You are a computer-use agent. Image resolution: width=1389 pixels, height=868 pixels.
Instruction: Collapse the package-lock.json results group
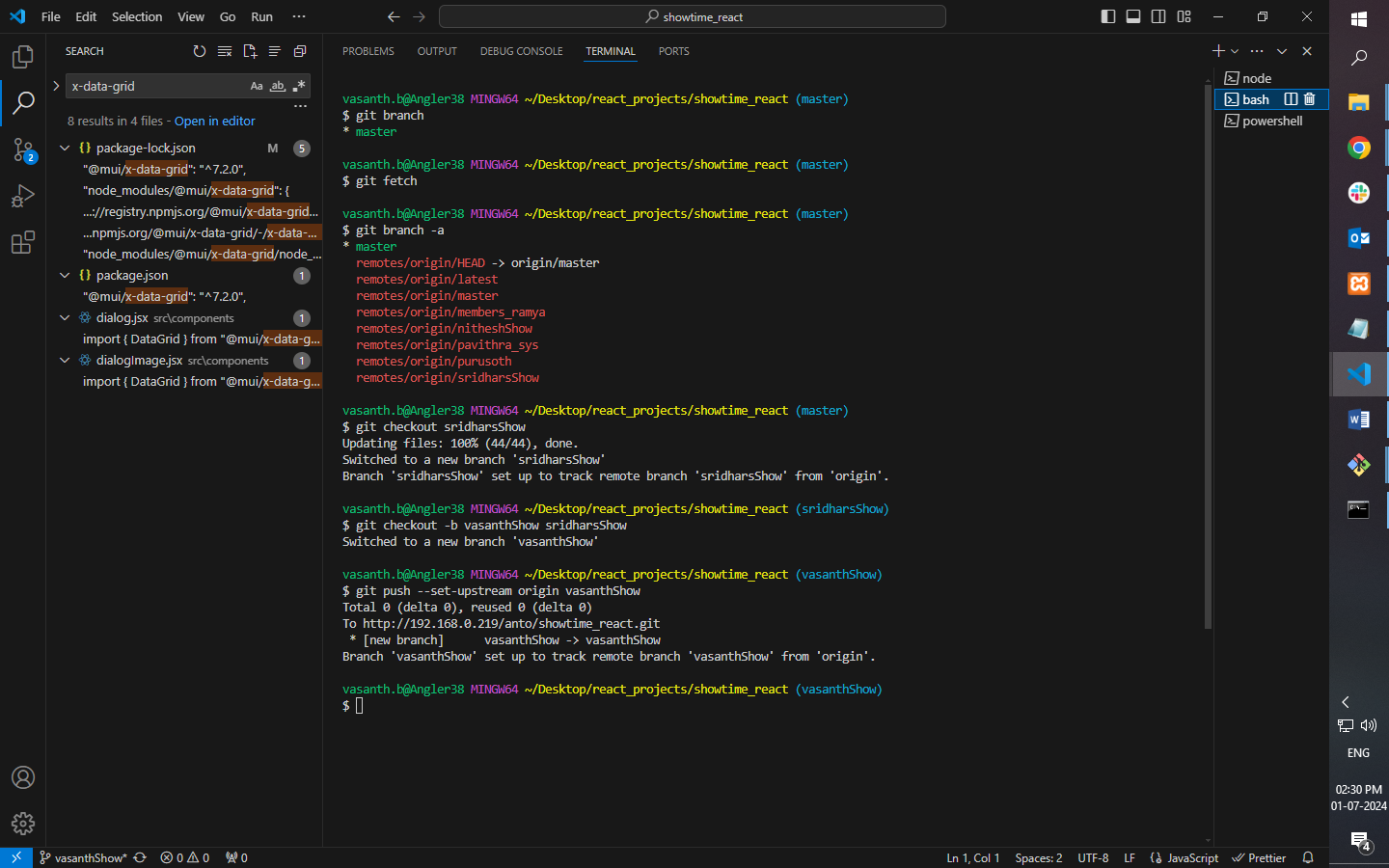pos(65,148)
